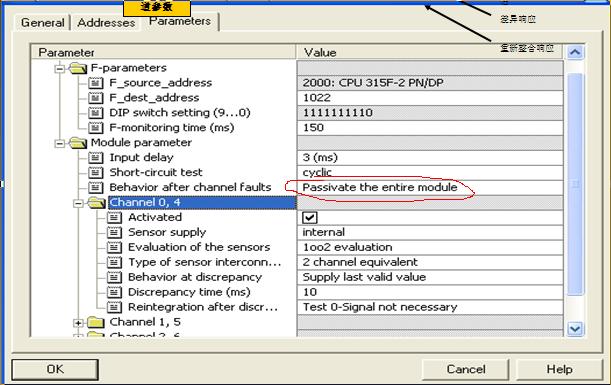The height and width of the screenshot is (385, 611).
Task: Toggle the Activated checkbox for Channel 0, 4
Action: [x=310, y=217]
